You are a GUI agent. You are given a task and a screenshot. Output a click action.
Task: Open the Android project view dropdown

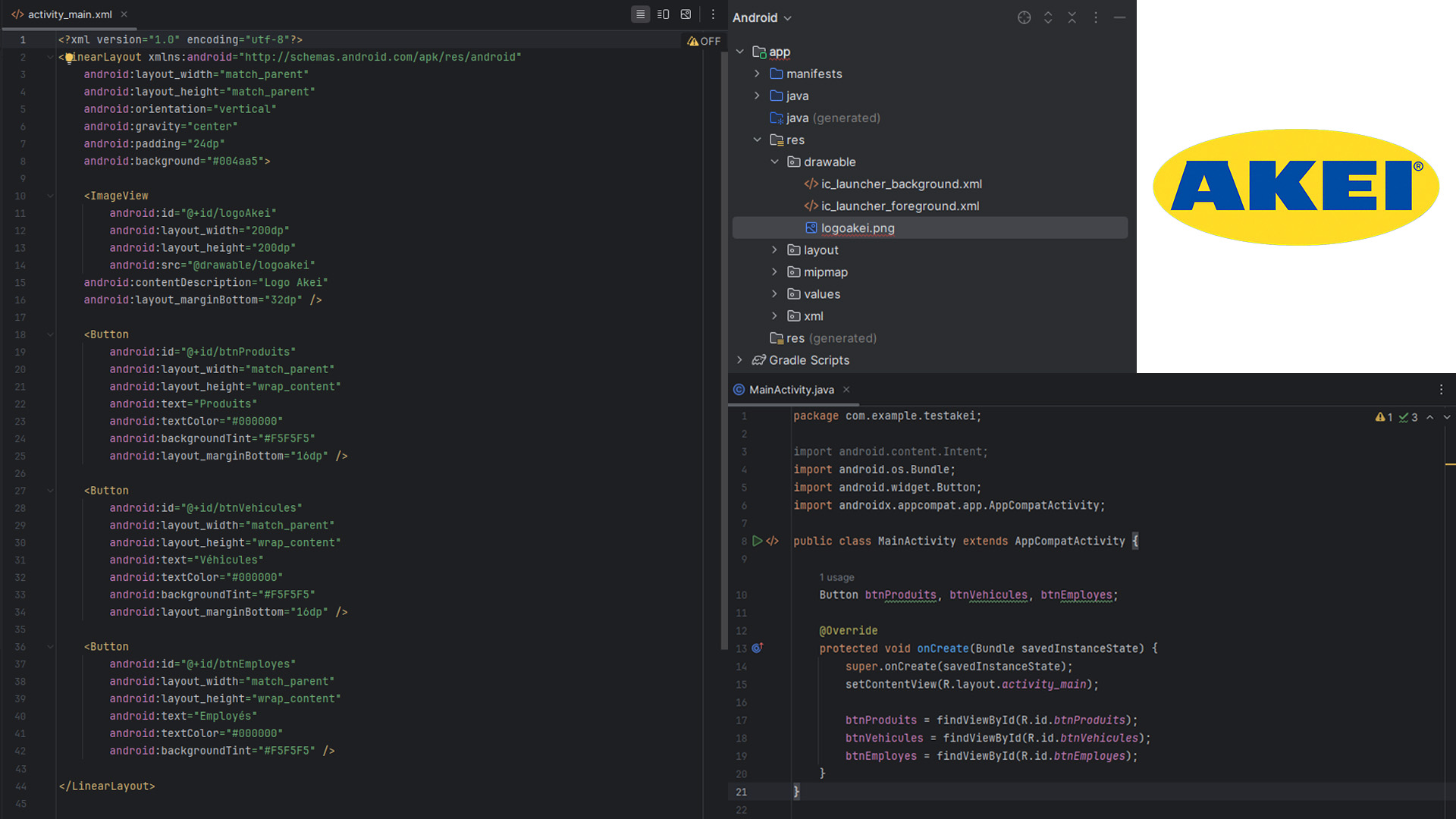[762, 17]
